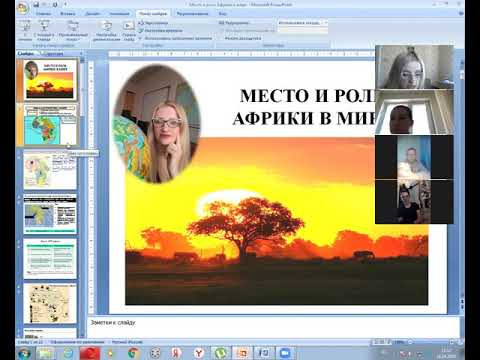Open Zoom app from taskbar
Viewport: 480px width, 360px height.
[x=285, y=353]
